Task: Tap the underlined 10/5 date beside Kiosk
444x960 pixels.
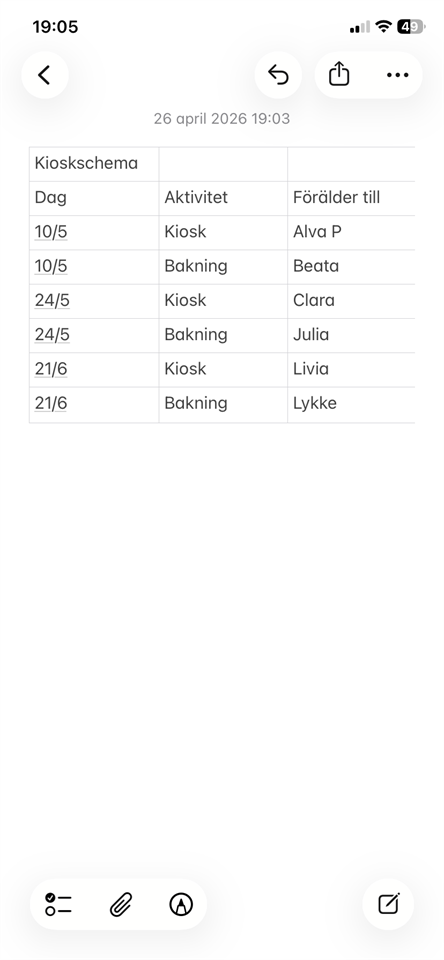Action: [x=51, y=232]
